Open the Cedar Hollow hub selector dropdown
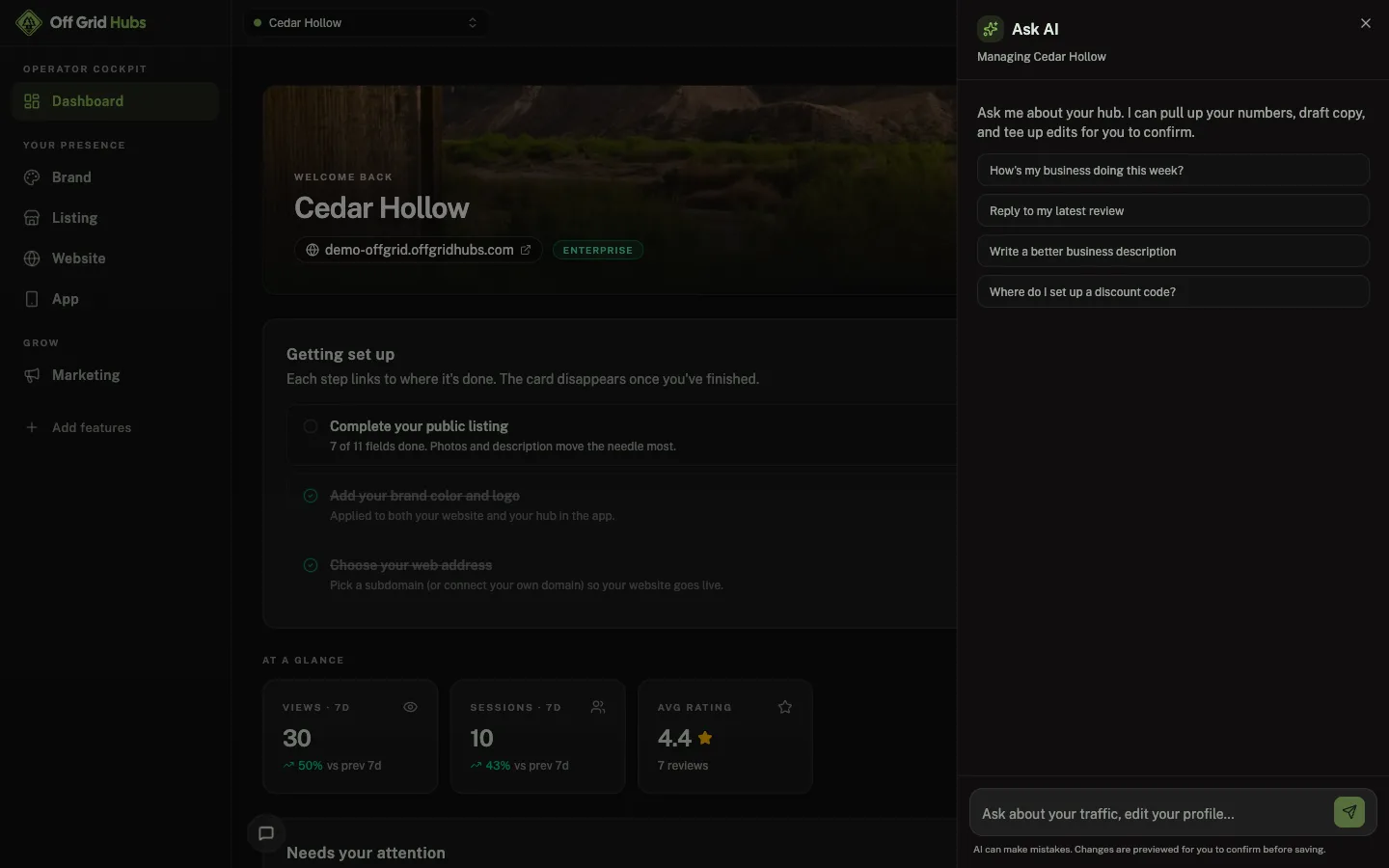The width and height of the screenshot is (1389, 868). [366, 23]
